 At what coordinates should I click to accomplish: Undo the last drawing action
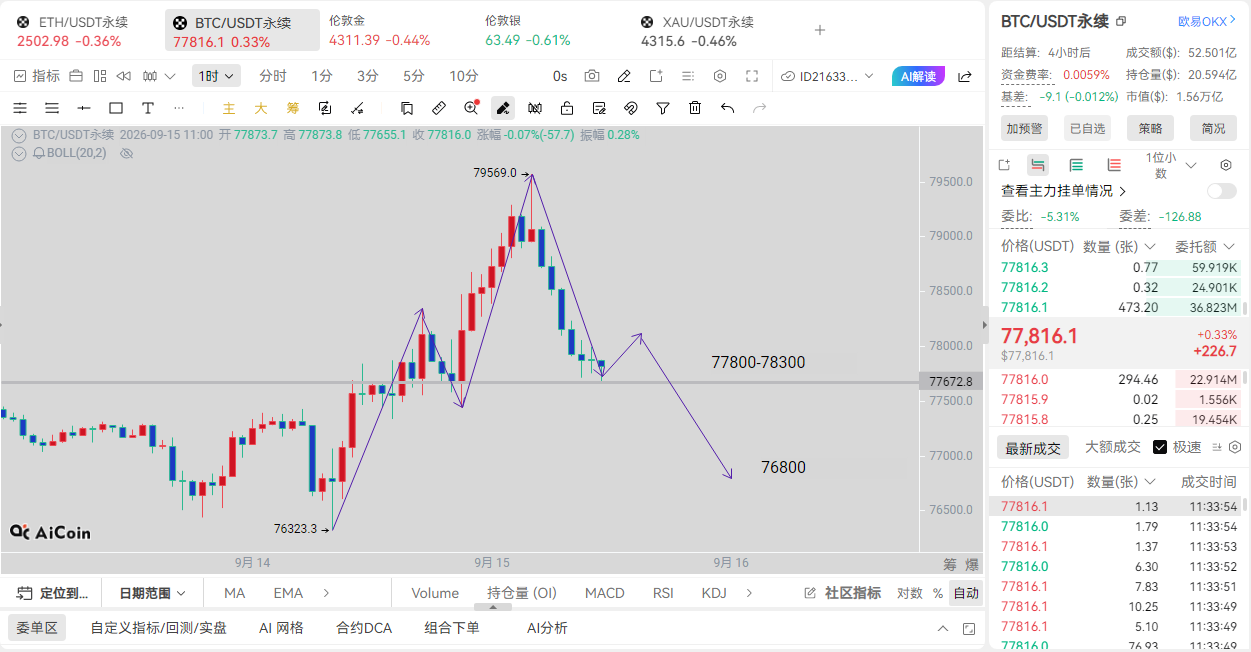[x=727, y=108]
